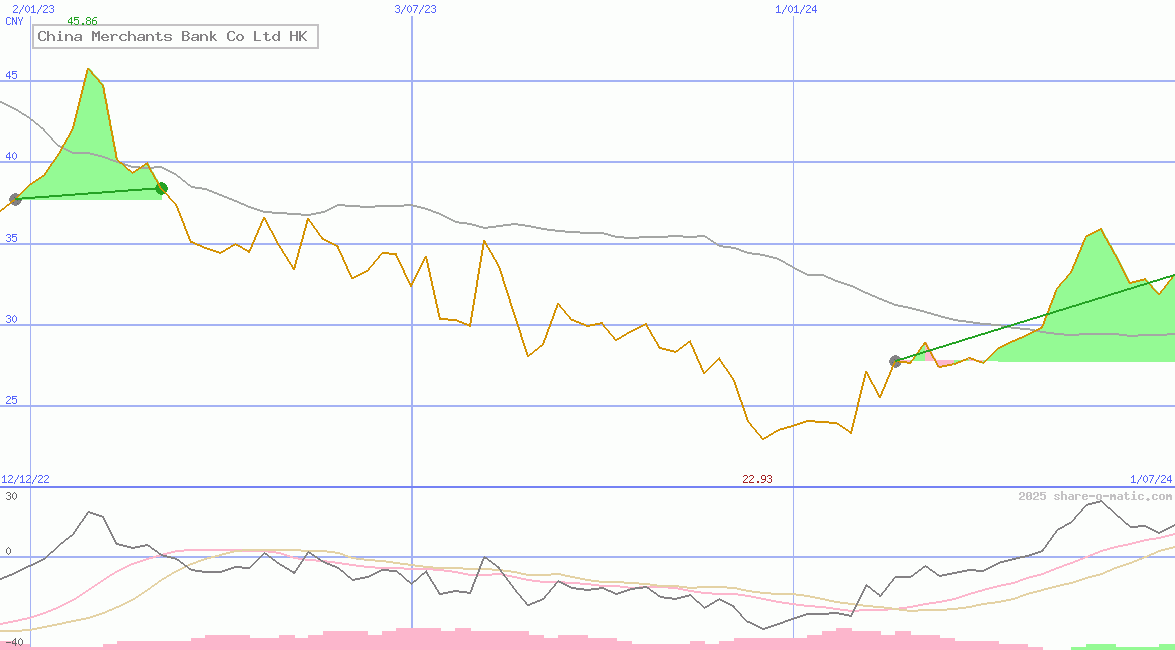Click the China Merchants Bank Co Ltd HK title box
Image resolution: width=1175 pixels, height=650 pixels.
(x=175, y=36)
